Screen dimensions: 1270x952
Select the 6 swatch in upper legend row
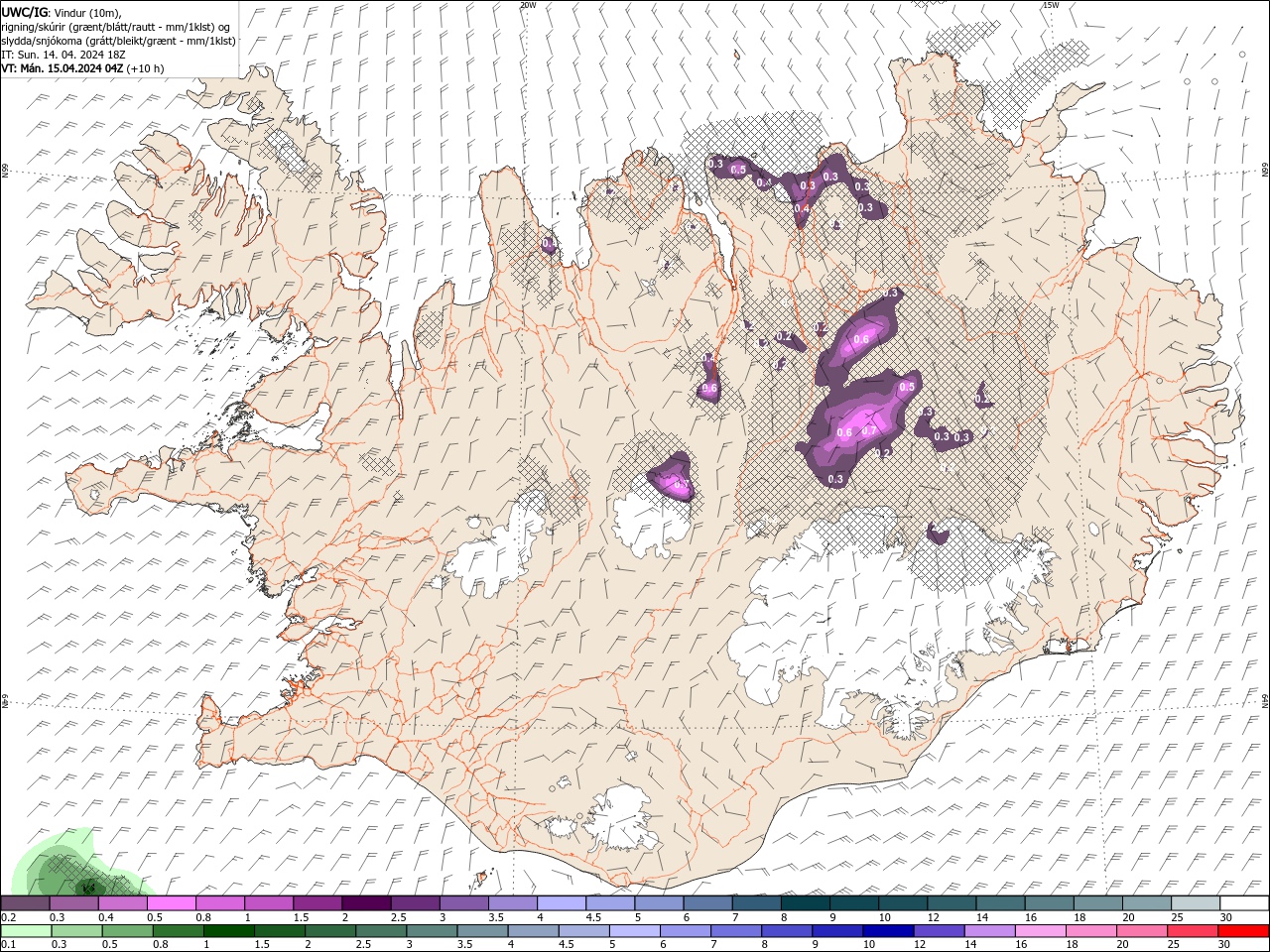[707, 903]
